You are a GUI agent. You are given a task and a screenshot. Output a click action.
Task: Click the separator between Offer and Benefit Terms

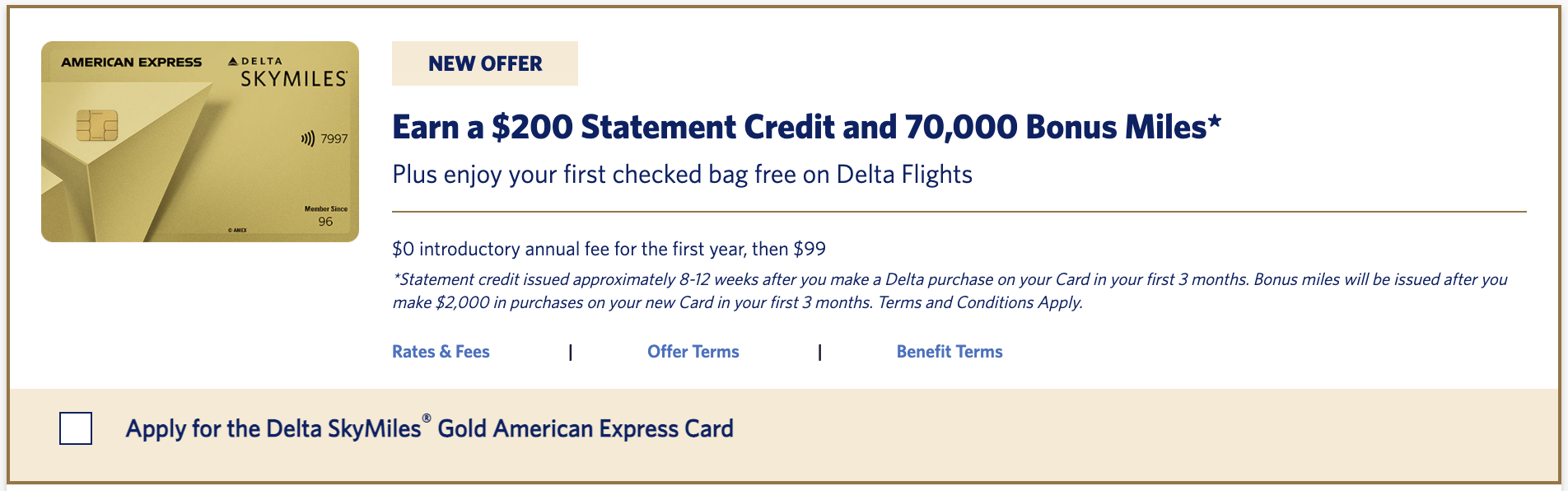tap(819, 353)
